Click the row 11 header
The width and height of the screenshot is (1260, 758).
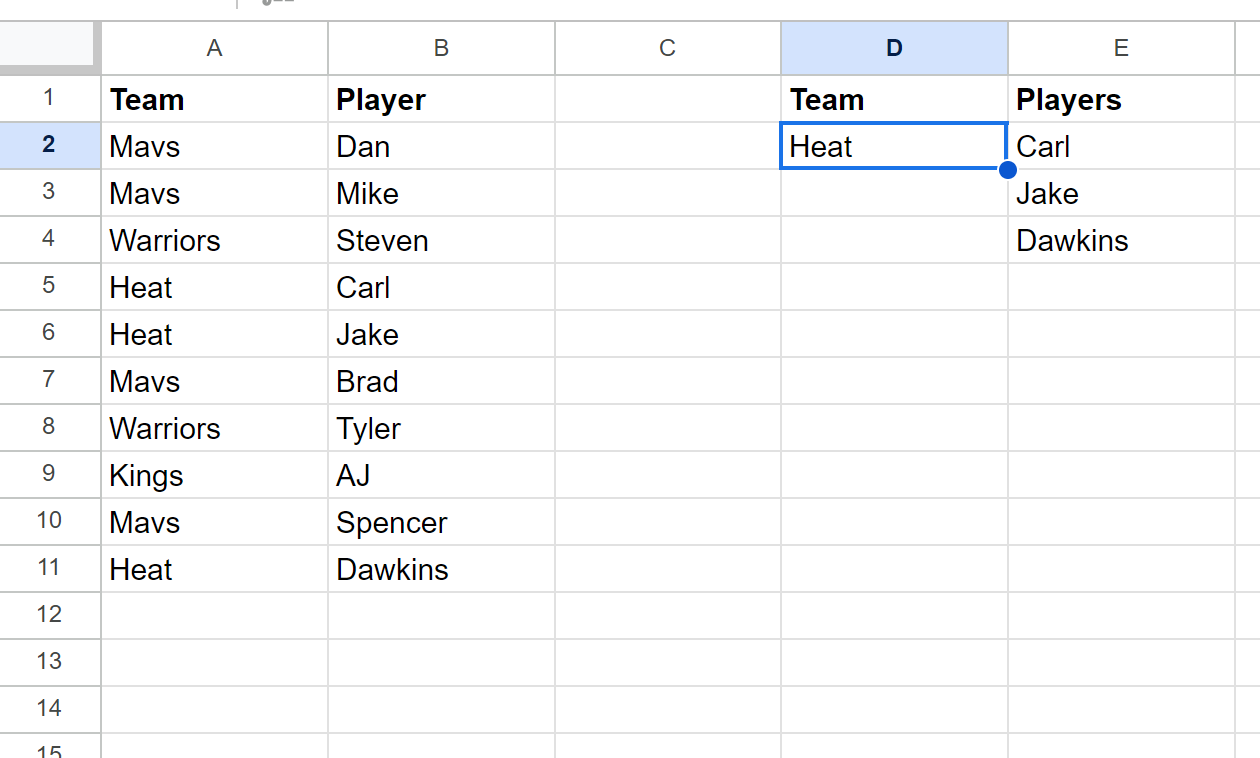[x=50, y=569]
